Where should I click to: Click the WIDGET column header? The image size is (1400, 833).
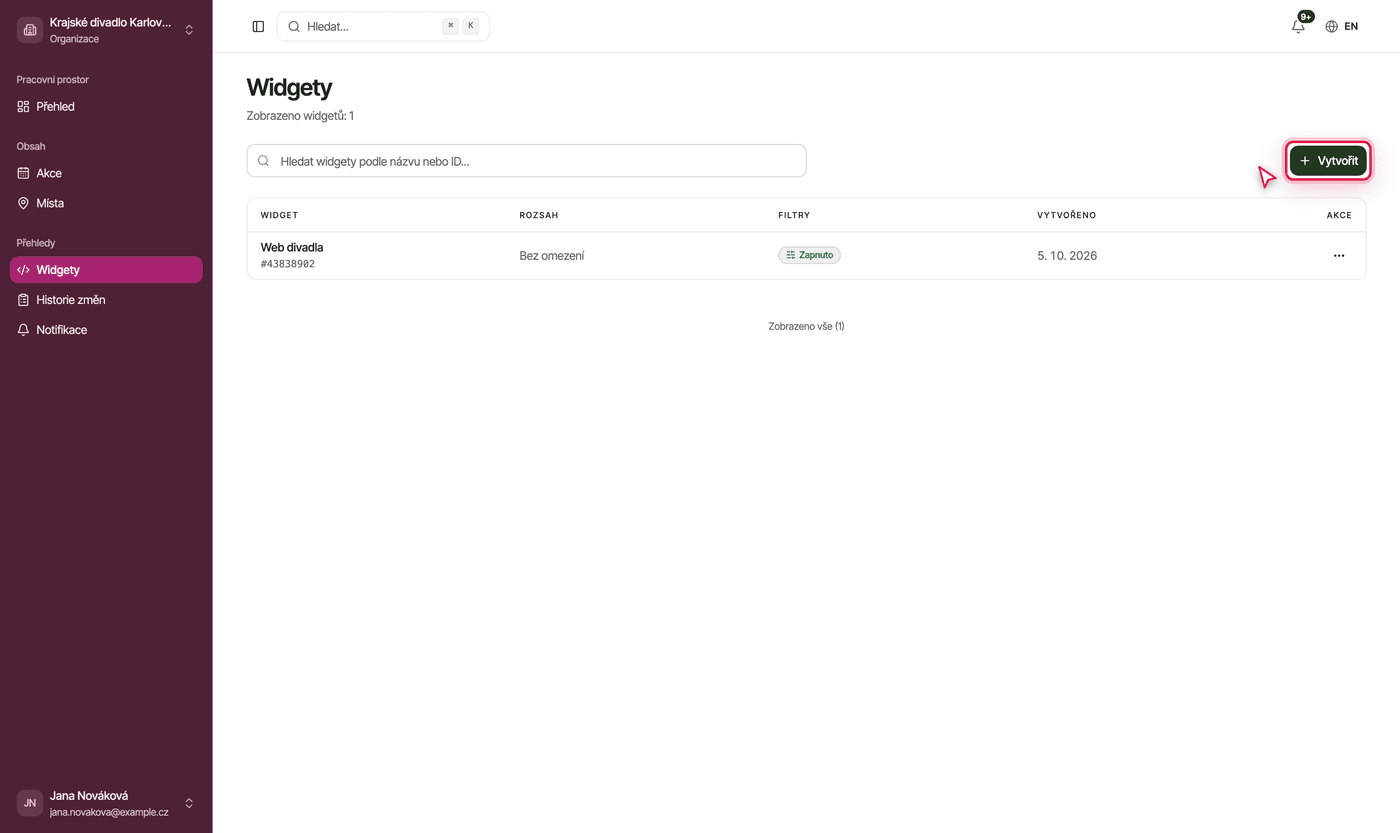[280, 215]
